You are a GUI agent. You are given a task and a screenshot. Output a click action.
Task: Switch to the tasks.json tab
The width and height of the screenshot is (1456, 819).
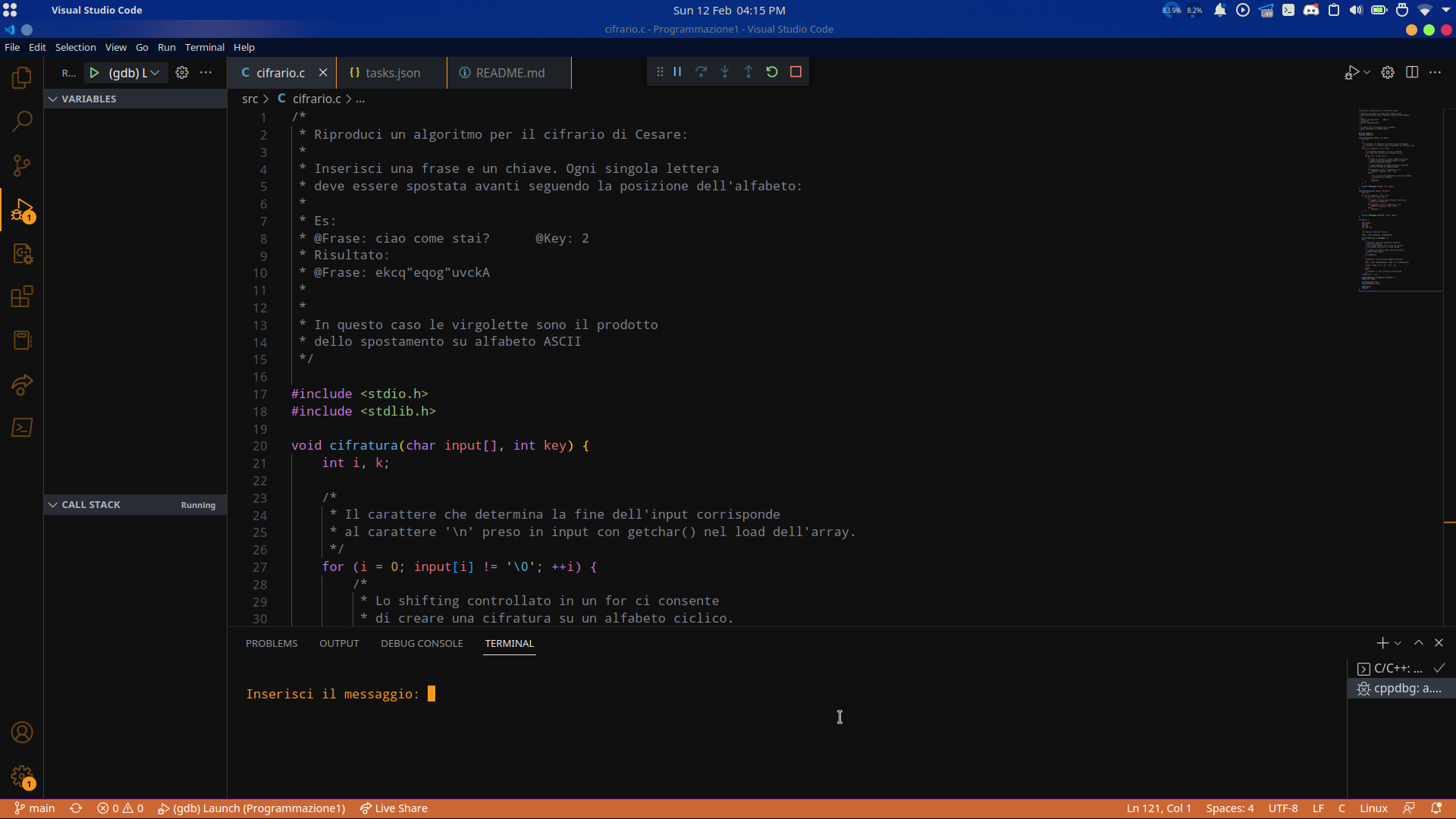(392, 73)
